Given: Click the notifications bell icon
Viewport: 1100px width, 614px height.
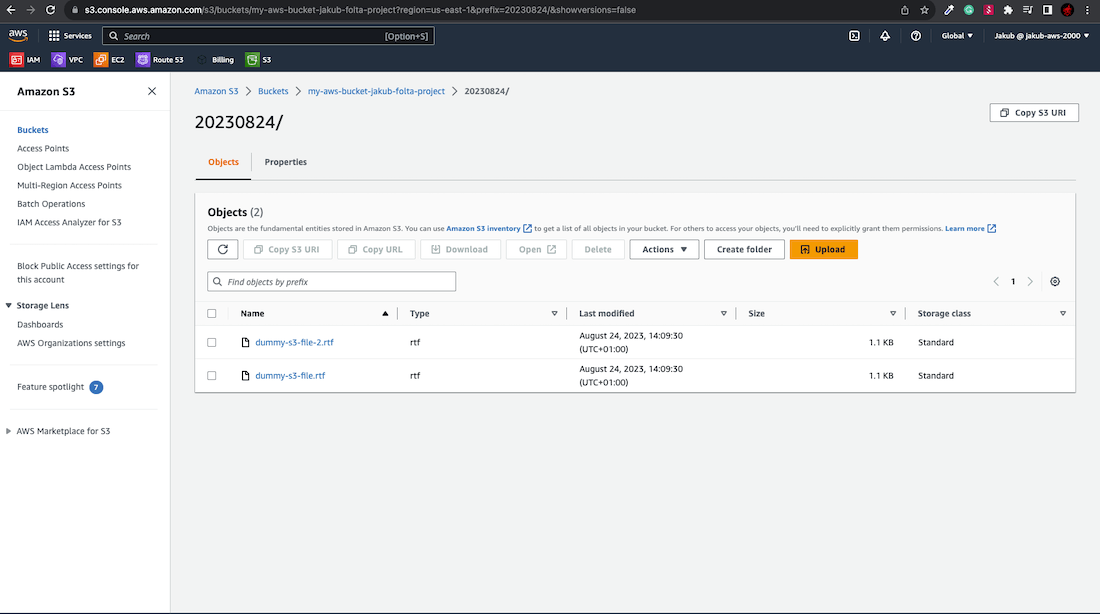Looking at the screenshot, I should click(x=885, y=36).
